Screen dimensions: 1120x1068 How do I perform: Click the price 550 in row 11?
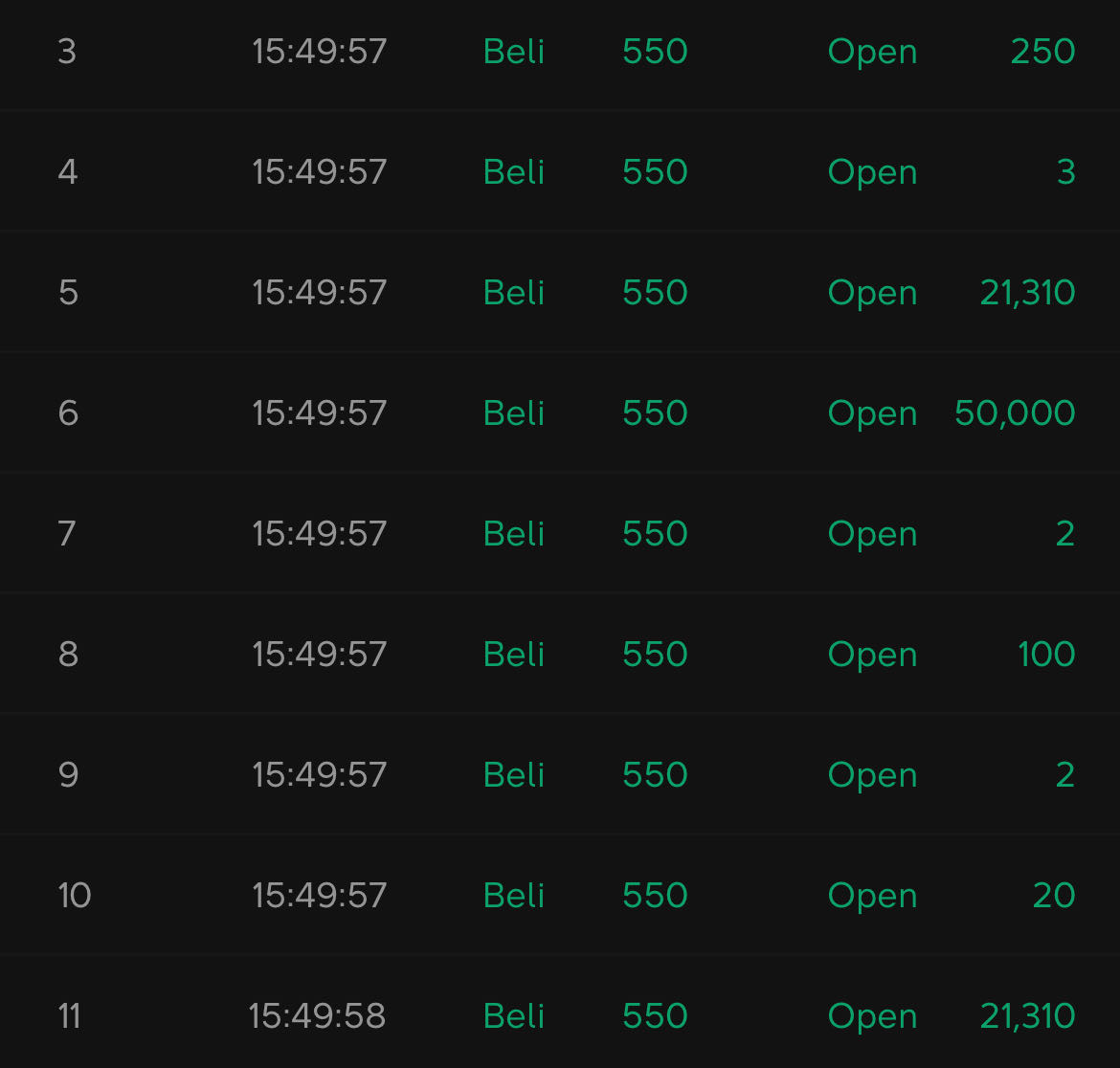pyautogui.click(x=655, y=1016)
